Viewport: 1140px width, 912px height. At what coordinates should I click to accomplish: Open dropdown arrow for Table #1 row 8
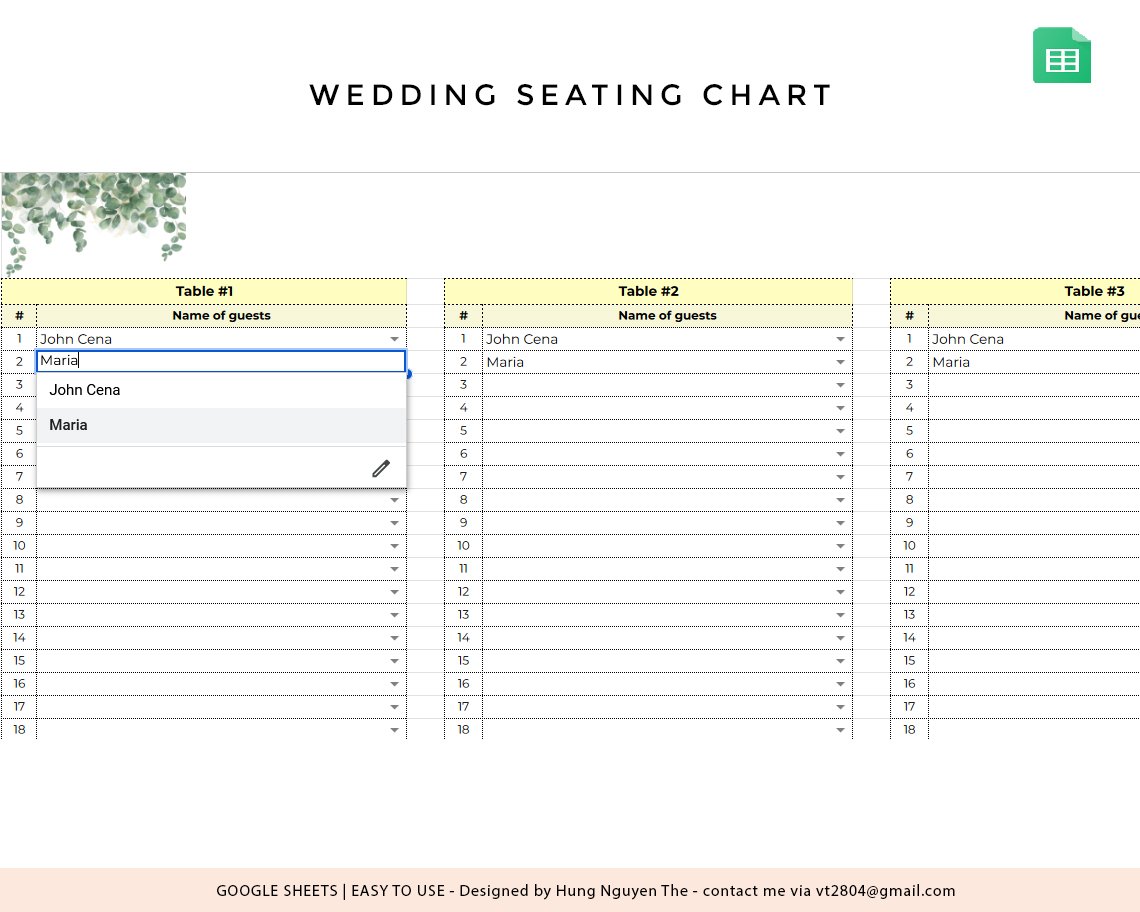click(394, 500)
